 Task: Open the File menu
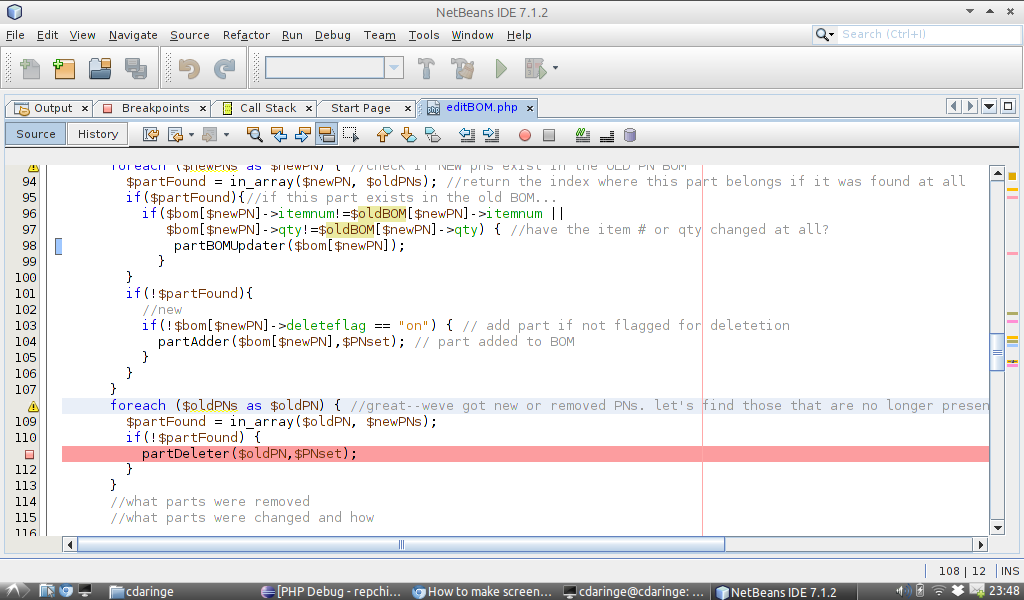tap(15, 35)
